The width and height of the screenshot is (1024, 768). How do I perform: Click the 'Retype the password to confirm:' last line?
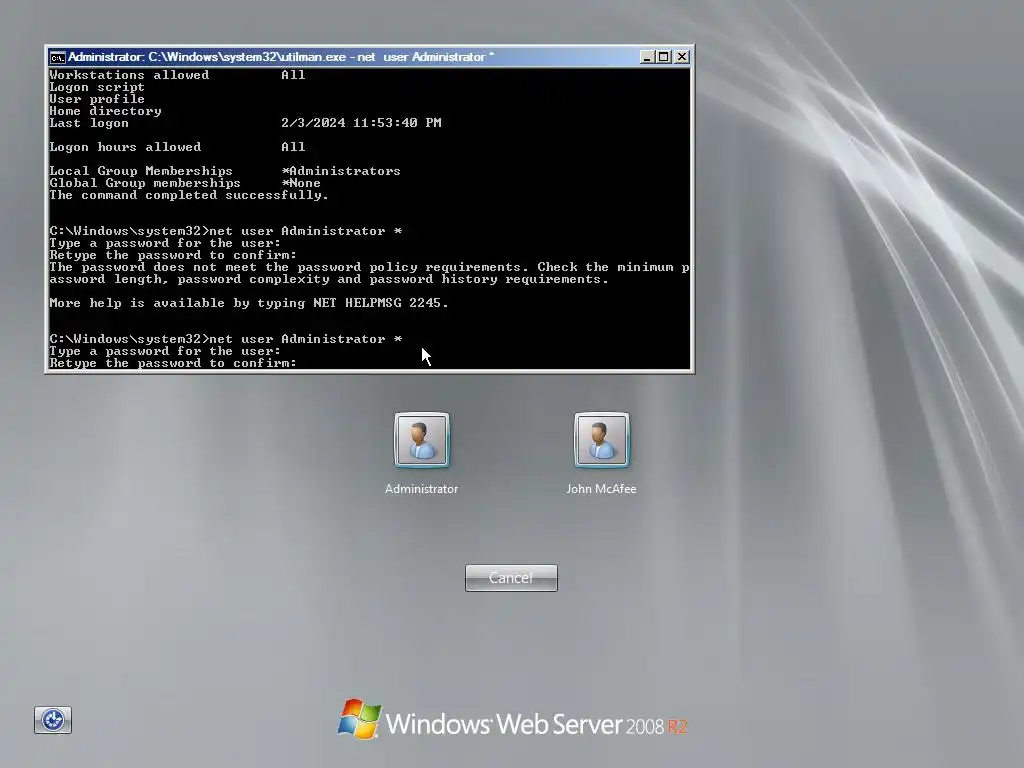(x=173, y=363)
